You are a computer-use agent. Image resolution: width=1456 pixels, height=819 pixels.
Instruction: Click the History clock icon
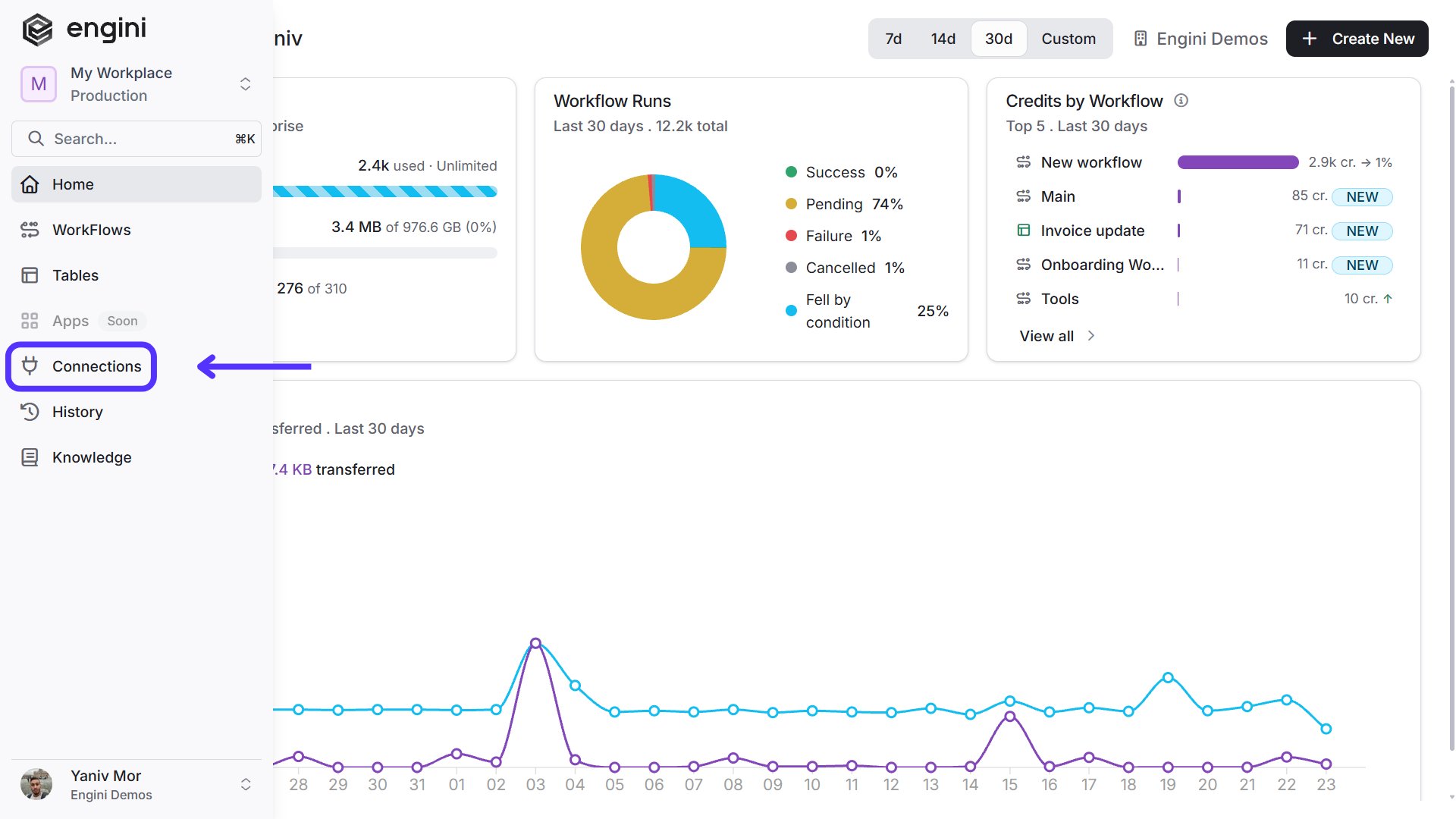click(x=30, y=412)
